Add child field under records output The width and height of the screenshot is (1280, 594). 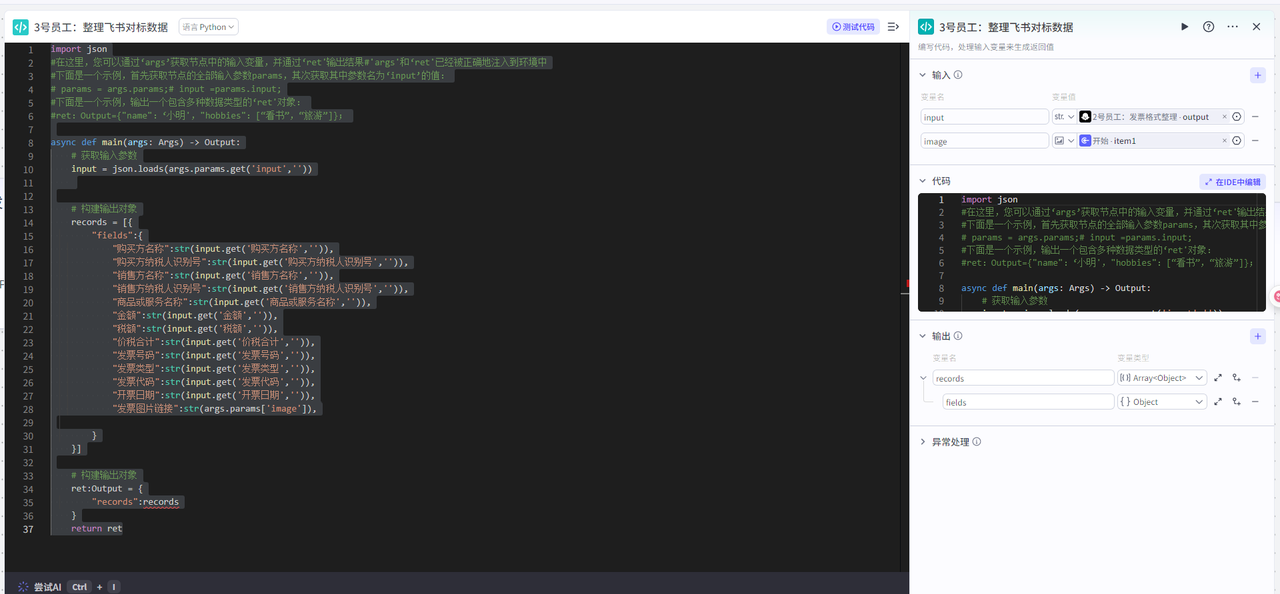(x=1236, y=378)
